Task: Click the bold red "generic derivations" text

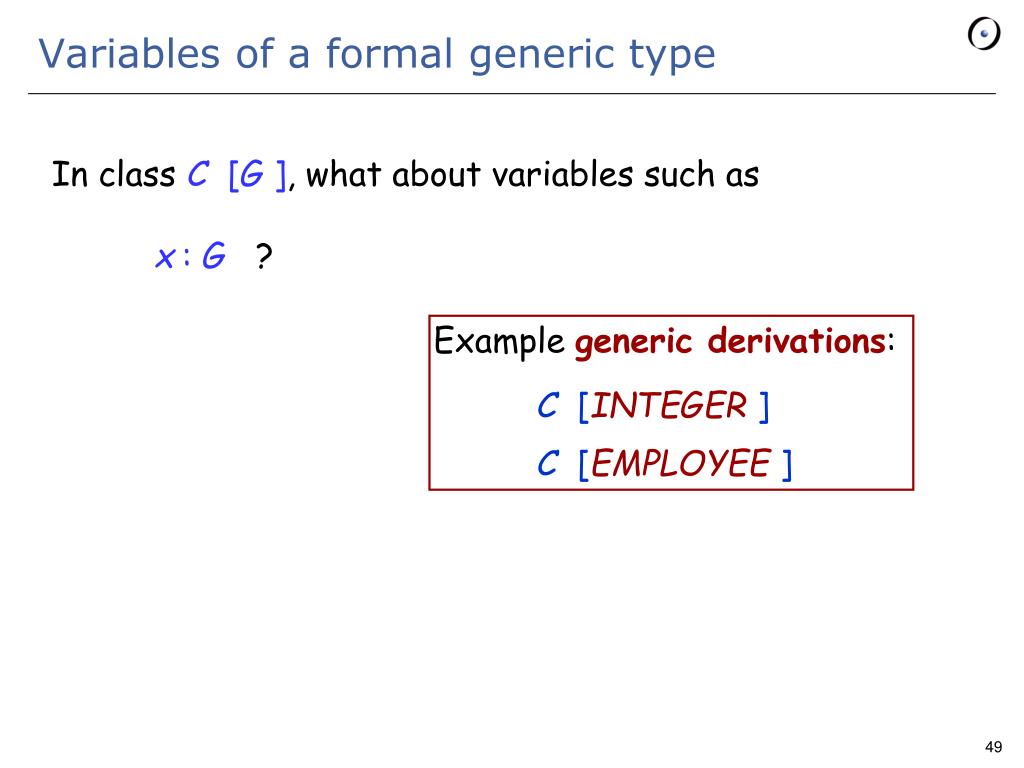Action: pos(729,342)
